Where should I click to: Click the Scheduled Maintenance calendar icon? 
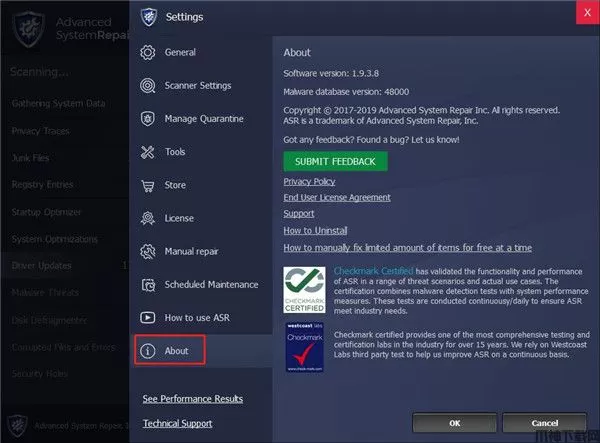[148, 284]
